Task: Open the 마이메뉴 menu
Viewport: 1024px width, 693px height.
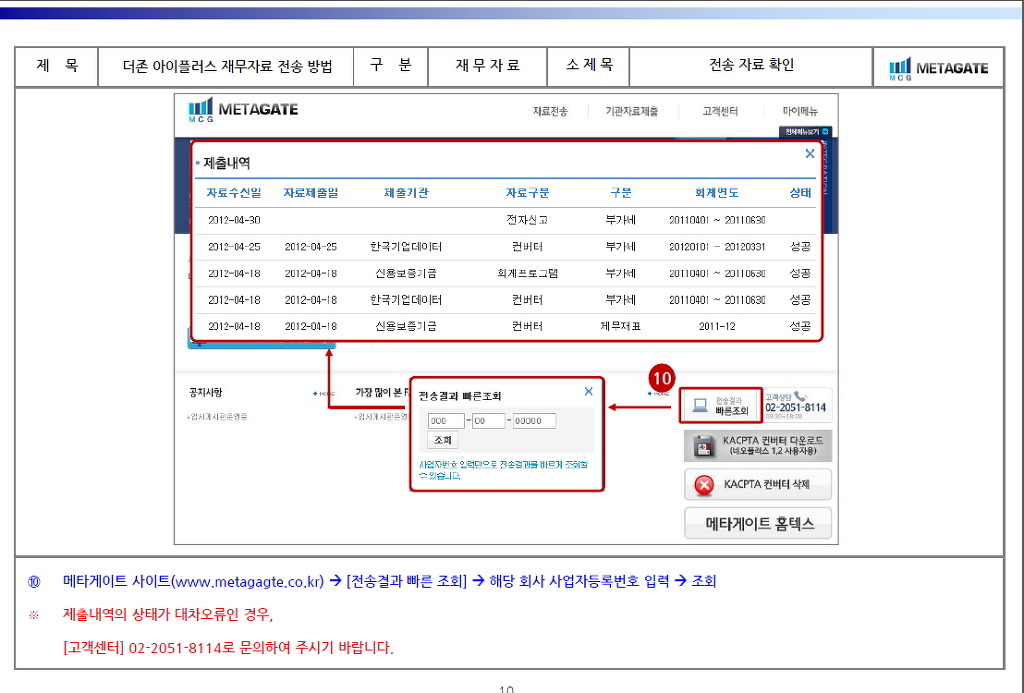Action: [800, 112]
